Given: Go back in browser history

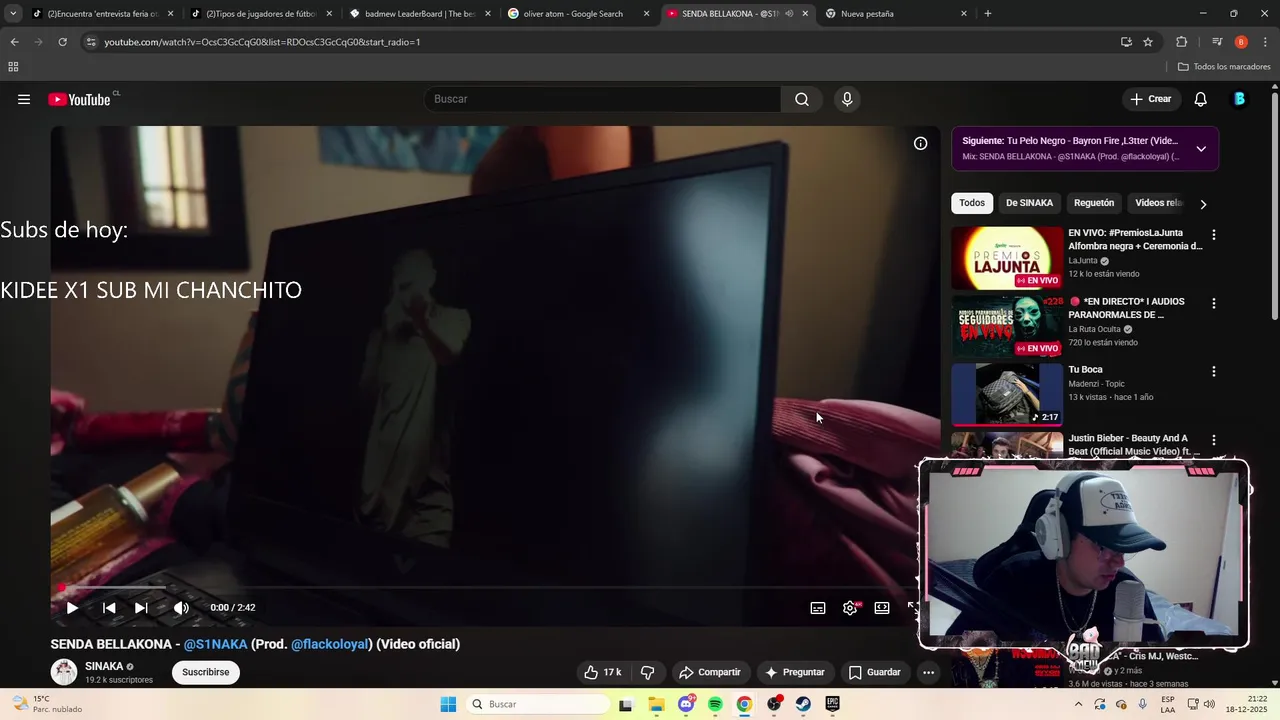Looking at the screenshot, I should pyautogui.click(x=14, y=42).
